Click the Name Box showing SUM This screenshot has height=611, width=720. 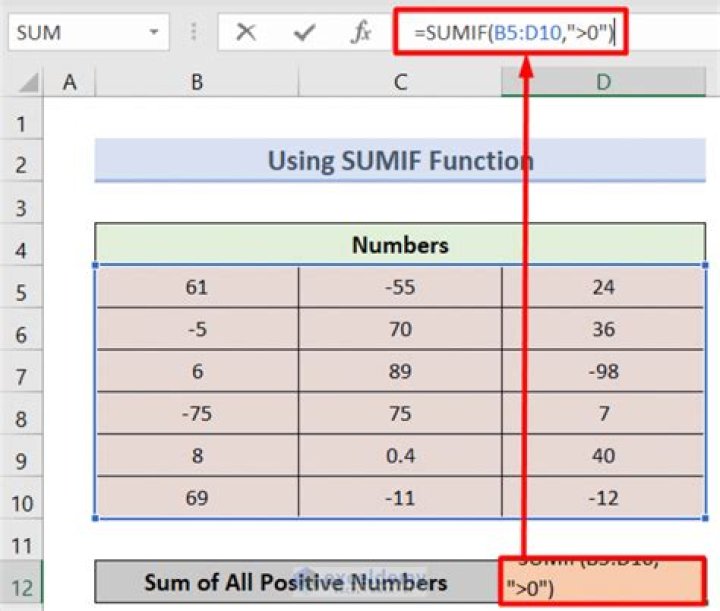pos(70,33)
